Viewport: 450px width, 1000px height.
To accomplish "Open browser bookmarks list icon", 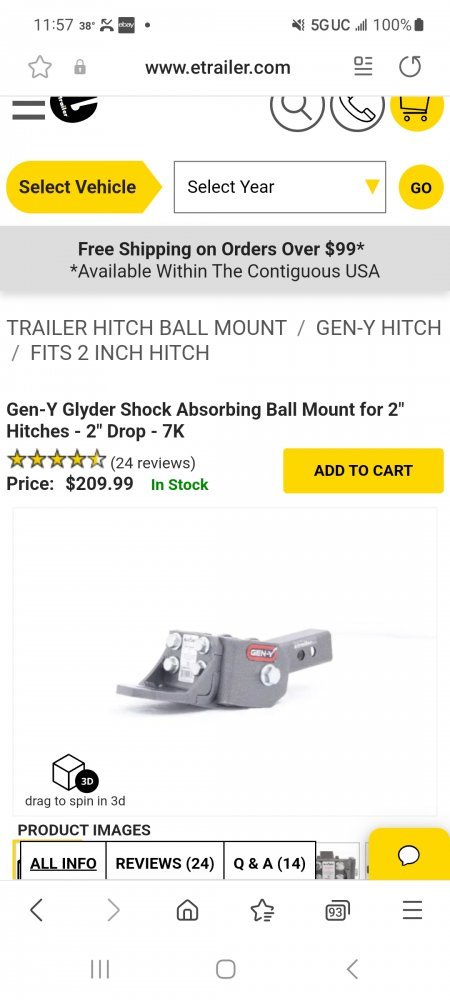I will [262, 910].
